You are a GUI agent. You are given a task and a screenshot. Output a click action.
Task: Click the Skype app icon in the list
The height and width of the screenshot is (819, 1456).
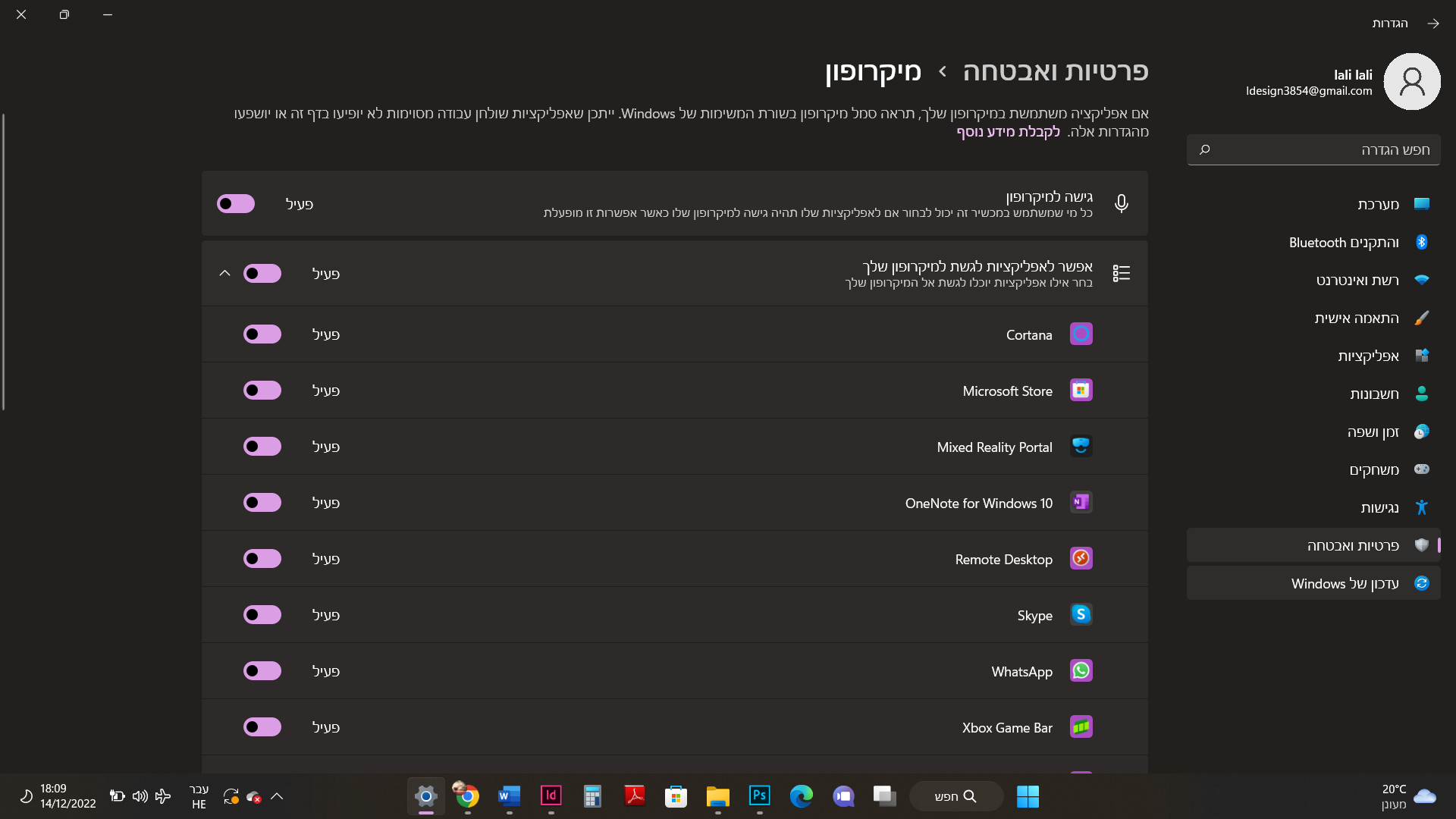(1081, 614)
